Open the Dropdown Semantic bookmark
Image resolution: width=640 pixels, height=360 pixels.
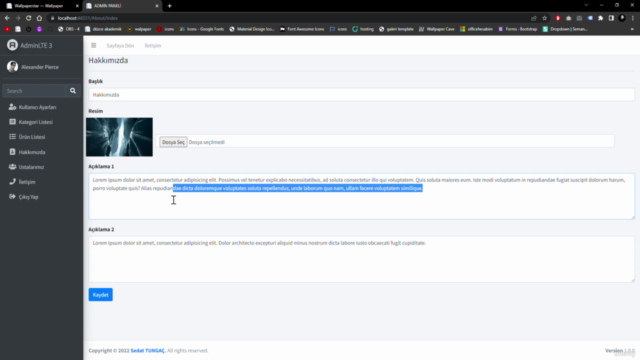pyautogui.click(x=565, y=29)
